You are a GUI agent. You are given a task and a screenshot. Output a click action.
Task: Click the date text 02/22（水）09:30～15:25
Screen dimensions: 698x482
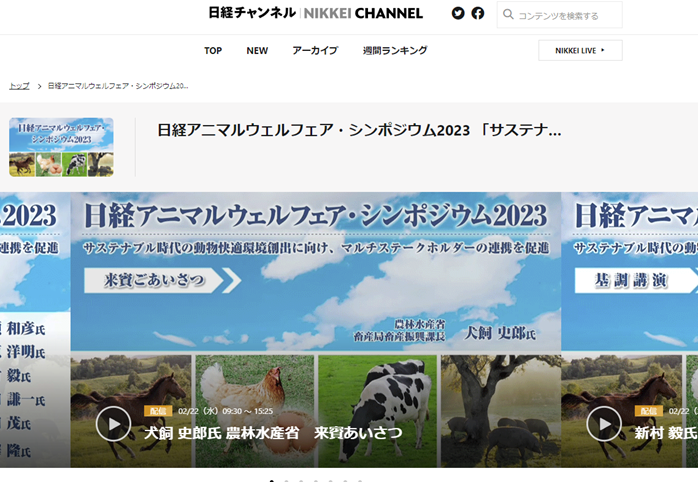pyautogui.click(x=225, y=411)
